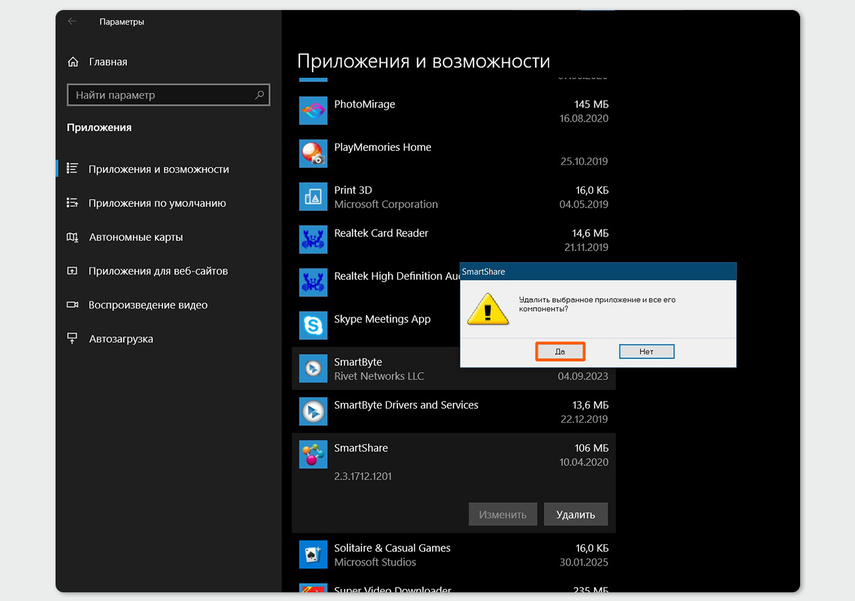Confirm uninstall by pressing Да

click(x=560, y=352)
